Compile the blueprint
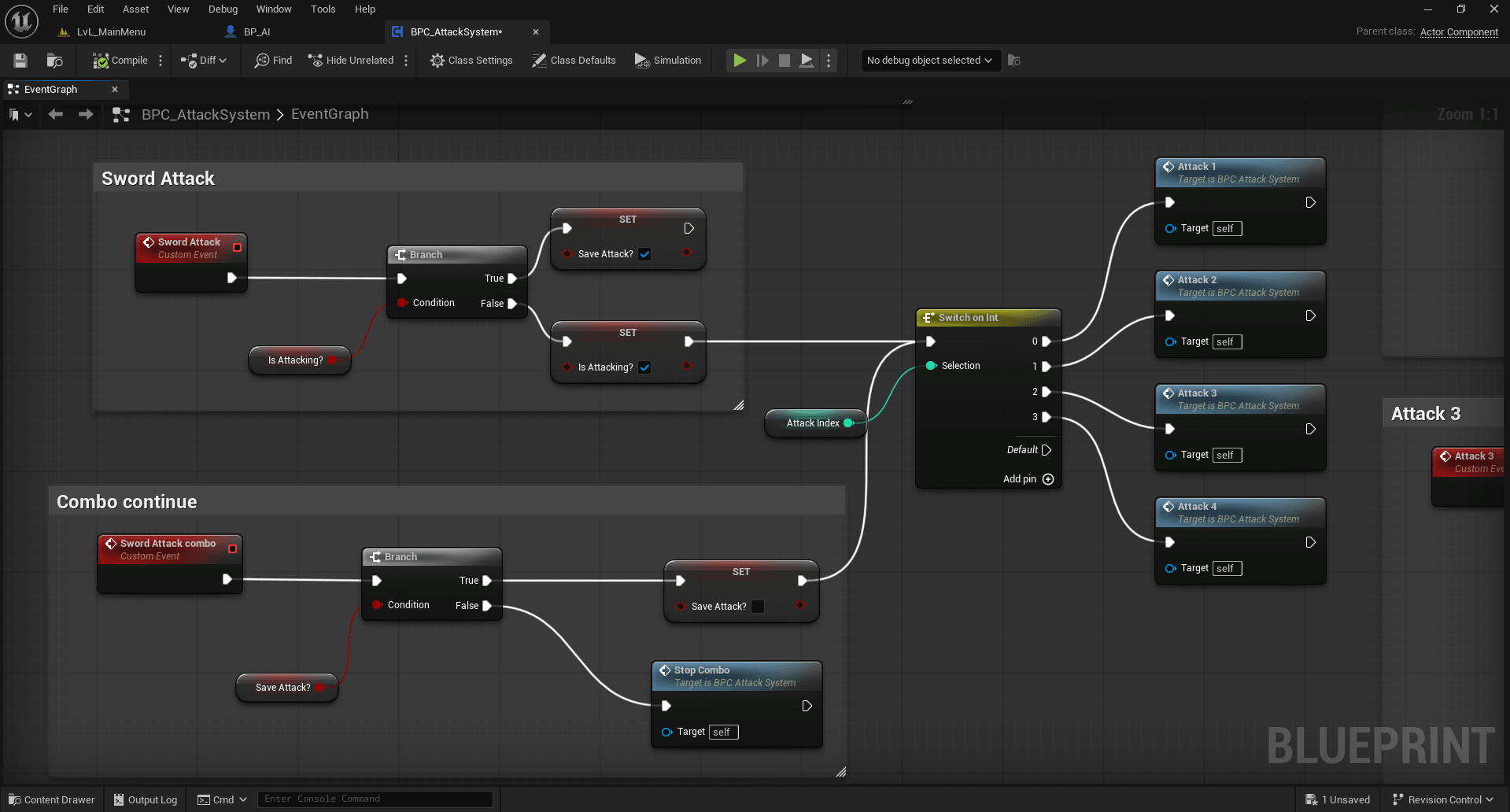 click(x=120, y=61)
